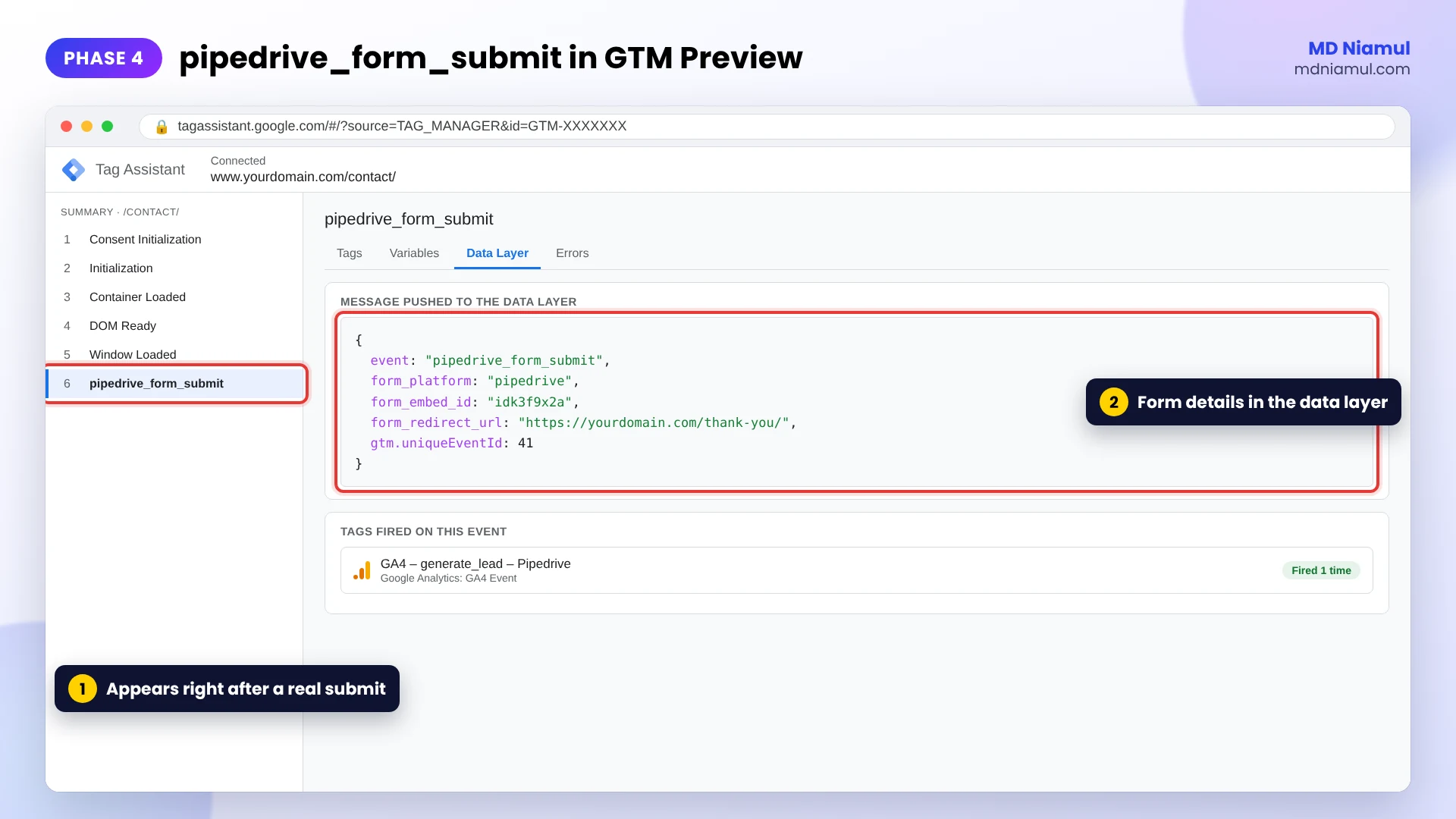Click Message Pushed To The Data Layer heading
Image resolution: width=1456 pixels, height=819 pixels.
458,302
